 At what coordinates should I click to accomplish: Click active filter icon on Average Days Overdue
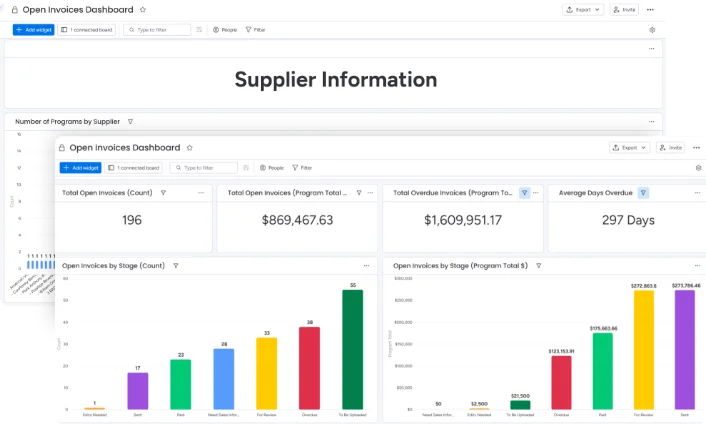pos(643,193)
